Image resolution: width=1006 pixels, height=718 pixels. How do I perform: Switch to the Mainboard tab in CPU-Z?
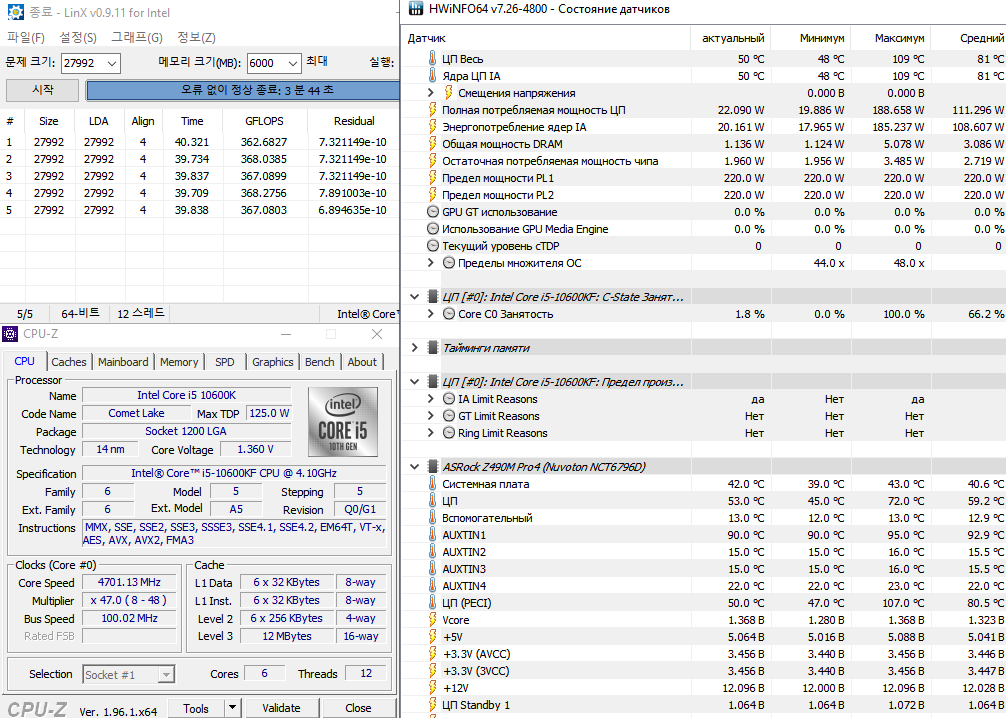point(123,362)
